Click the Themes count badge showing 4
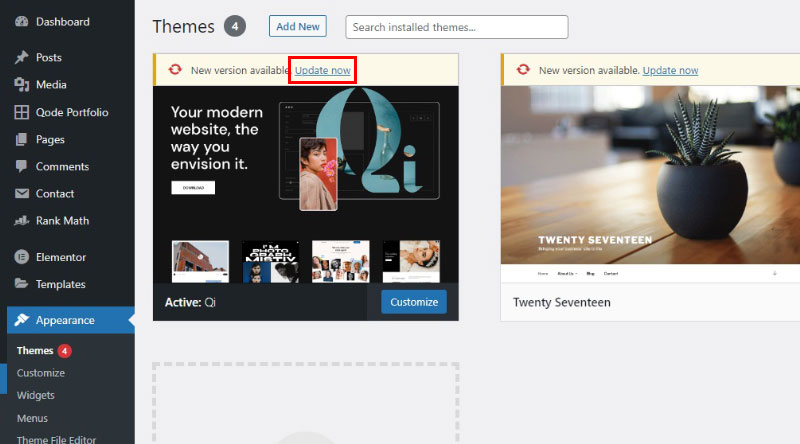Image resolution: width=800 pixels, height=444 pixels. pyautogui.click(x=235, y=26)
